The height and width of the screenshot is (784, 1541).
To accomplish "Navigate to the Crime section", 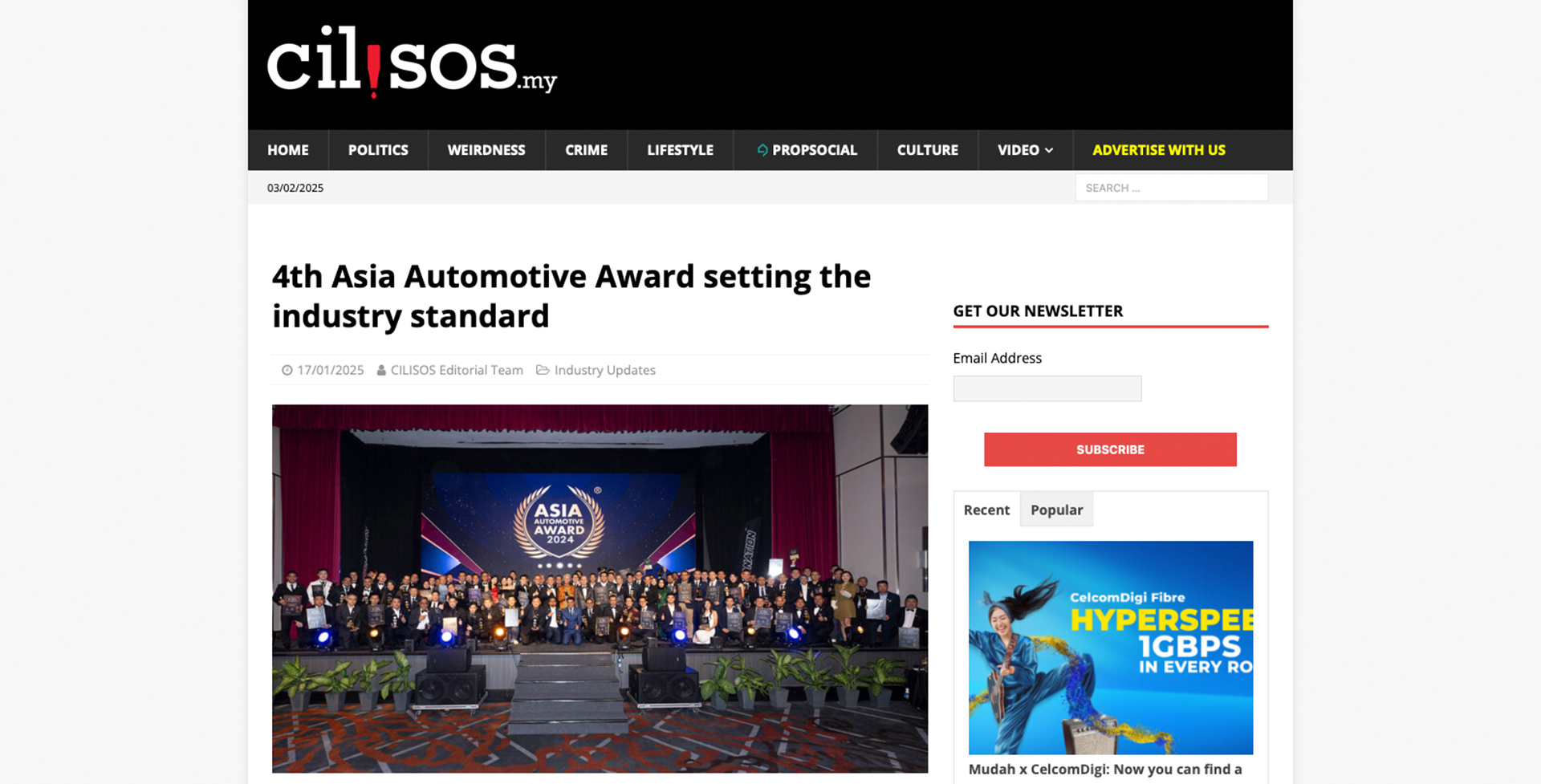I will (586, 150).
